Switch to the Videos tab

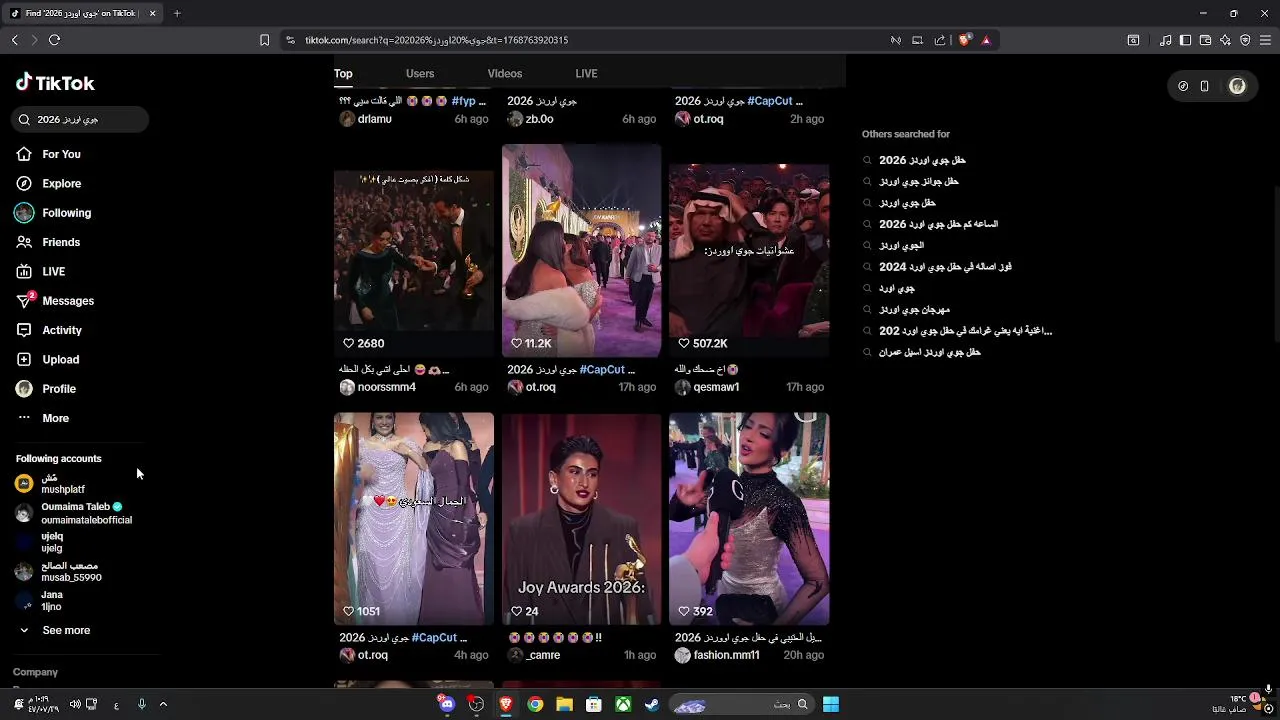pos(505,73)
